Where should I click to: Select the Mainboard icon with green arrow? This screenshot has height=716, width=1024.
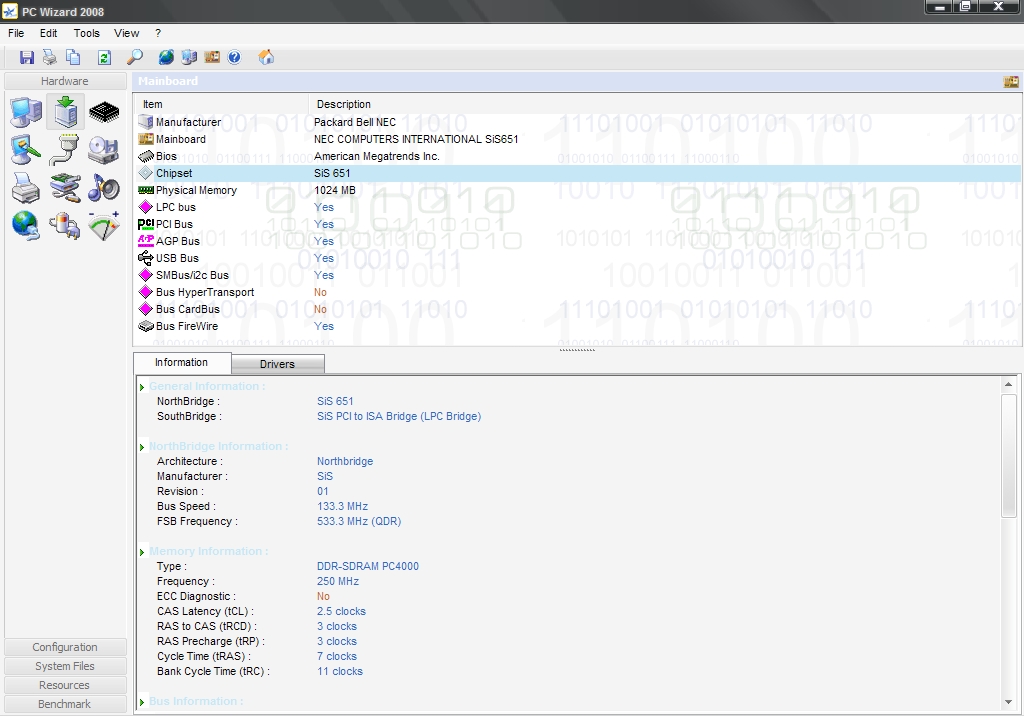(65, 112)
